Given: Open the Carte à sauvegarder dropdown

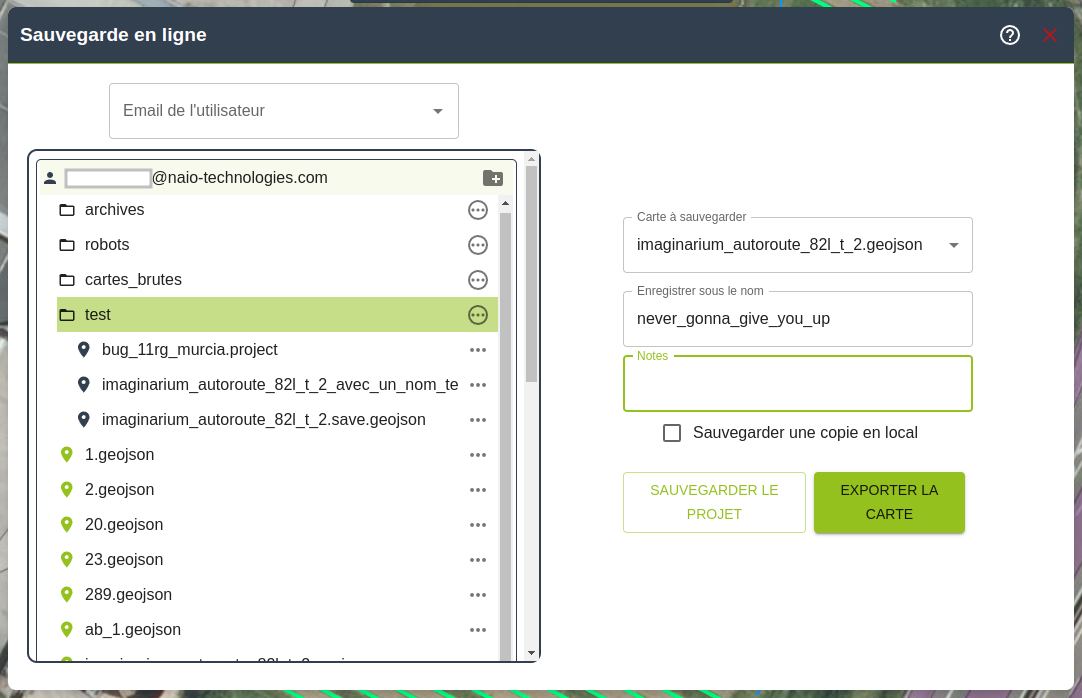Looking at the screenshot, I should [953, 245].
